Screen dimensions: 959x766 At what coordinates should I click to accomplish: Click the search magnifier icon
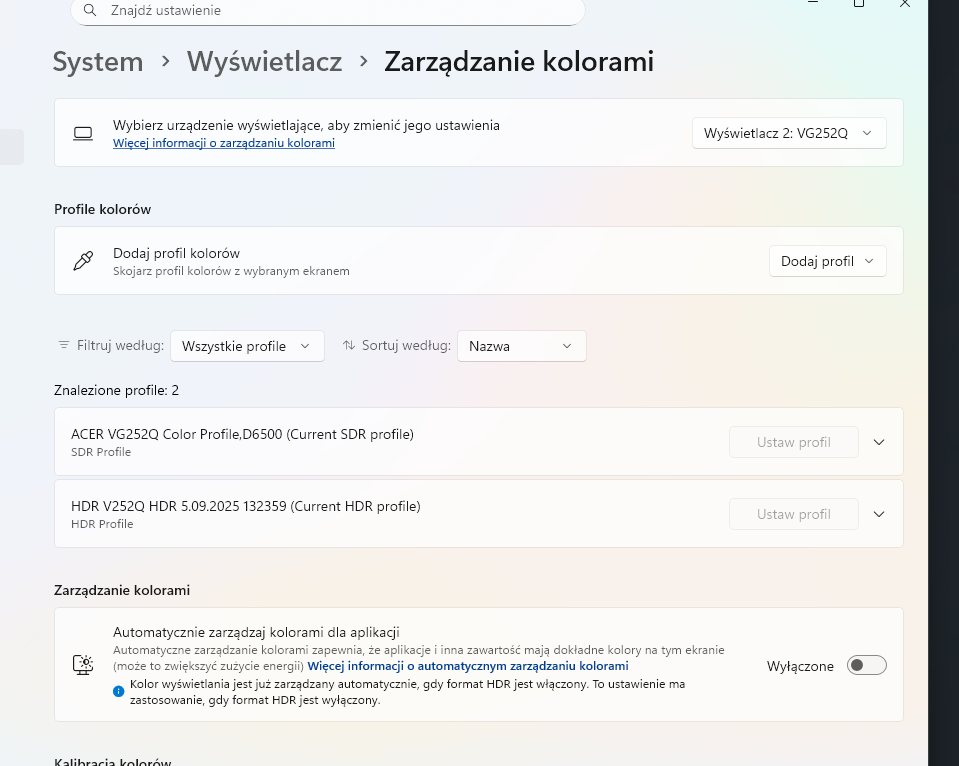pyautogui.click(x=91, y=10)
